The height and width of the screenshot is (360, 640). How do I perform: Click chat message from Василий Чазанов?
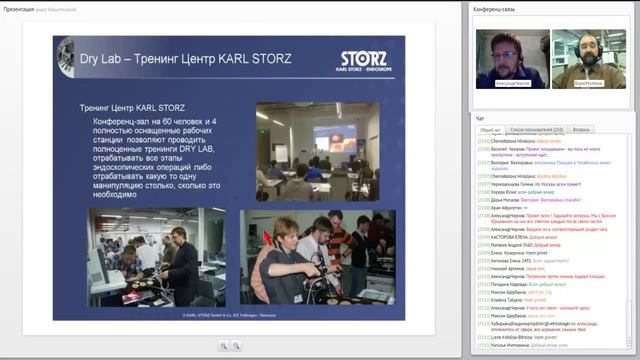539,152
